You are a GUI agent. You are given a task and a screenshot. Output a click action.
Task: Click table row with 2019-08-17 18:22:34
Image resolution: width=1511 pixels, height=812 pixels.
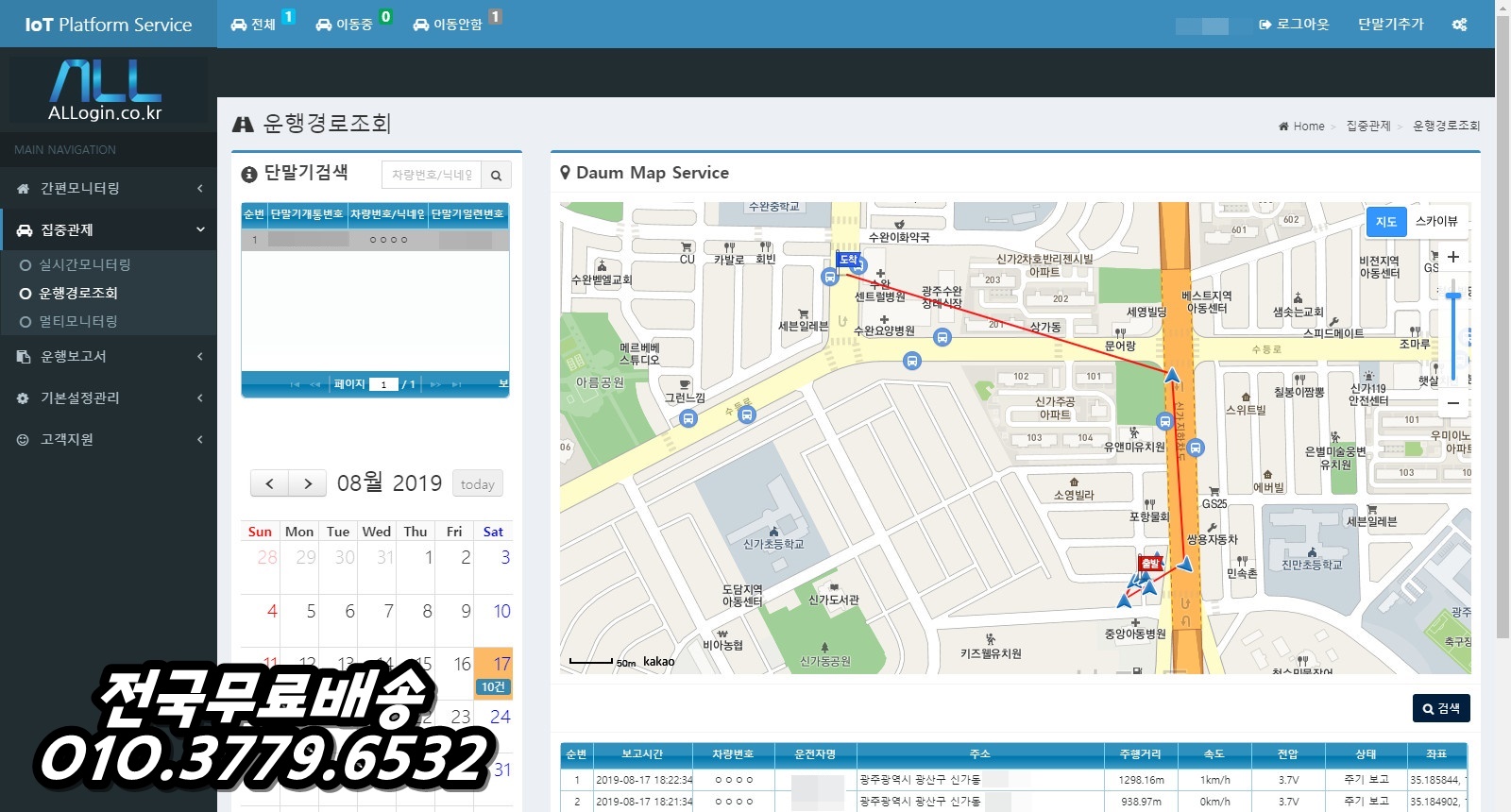[x=1013, y=780]
